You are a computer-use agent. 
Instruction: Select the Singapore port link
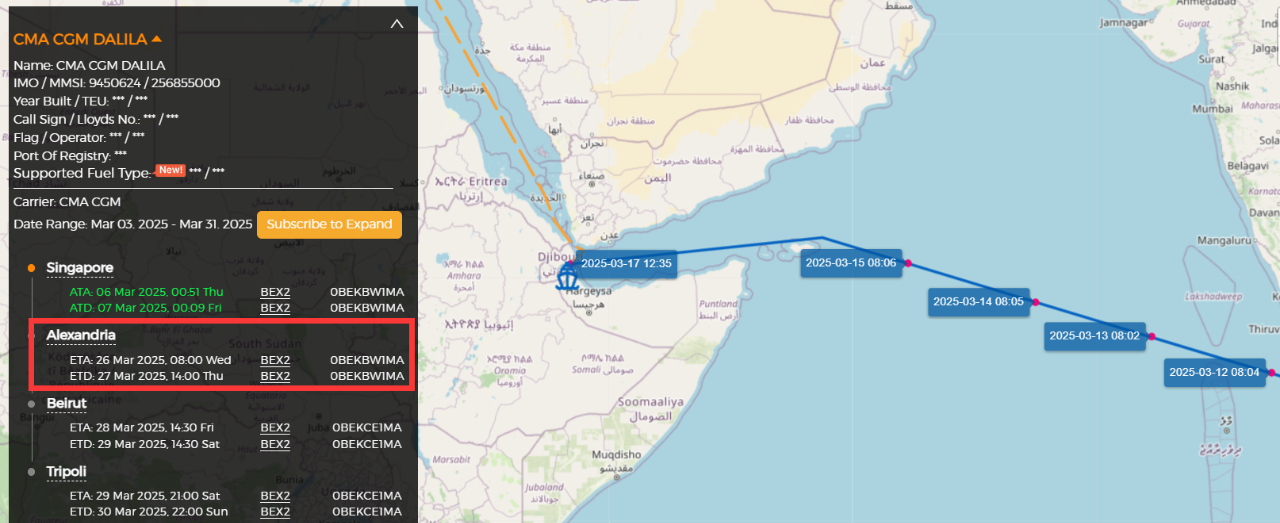pos(80,268)
